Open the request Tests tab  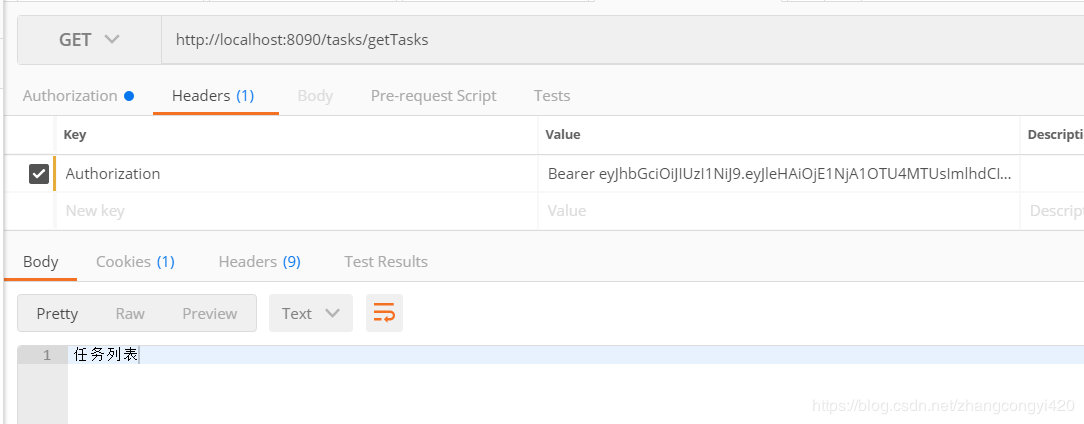click(552, 96)
